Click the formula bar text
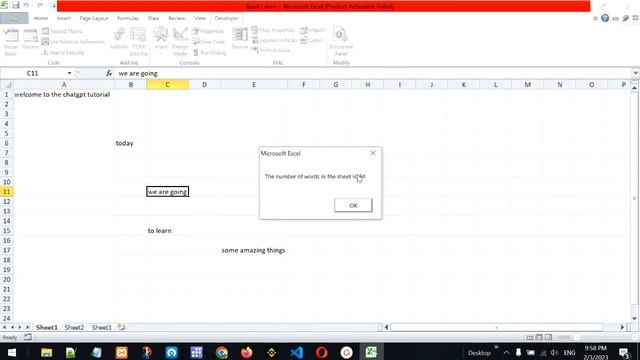This screenshot has height=360, width=640. (x=138, y=73)
